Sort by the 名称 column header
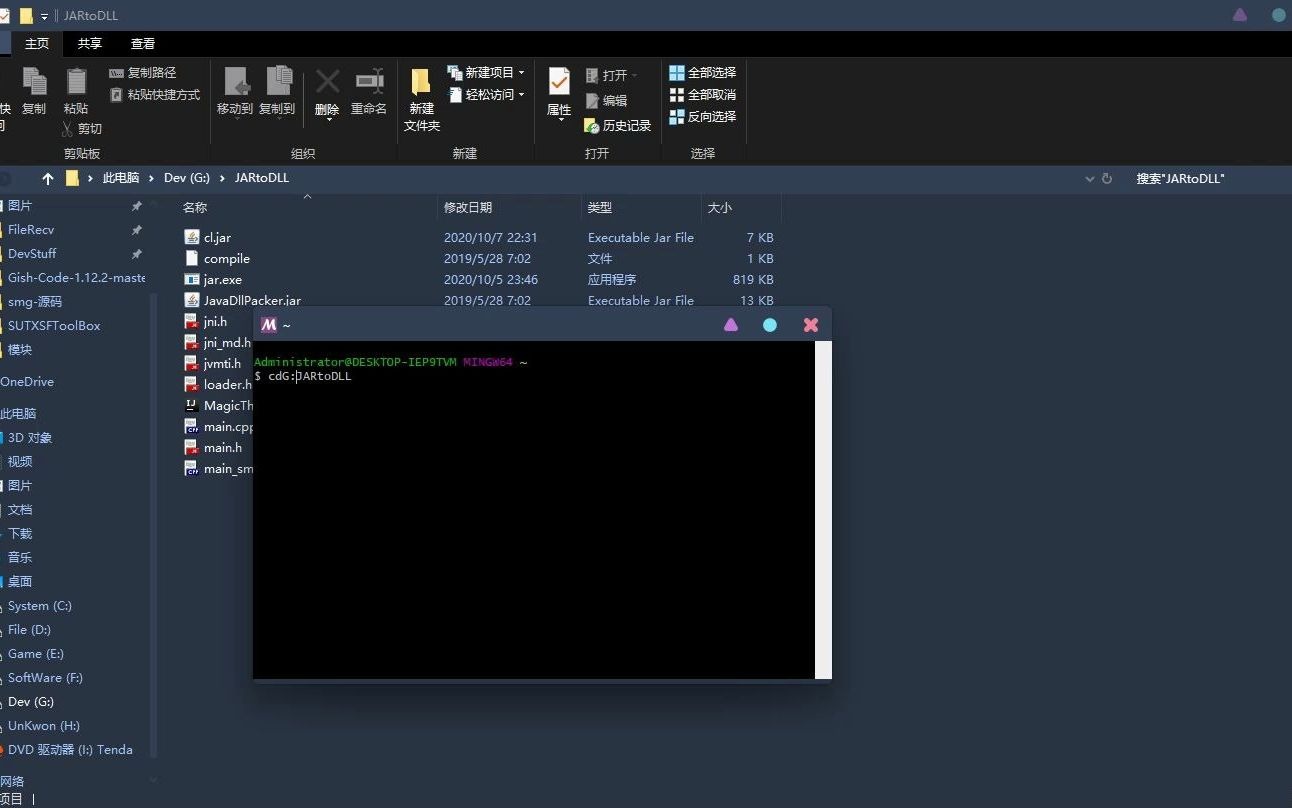This screenshot has height=808, width=1292. click(195, 208)
